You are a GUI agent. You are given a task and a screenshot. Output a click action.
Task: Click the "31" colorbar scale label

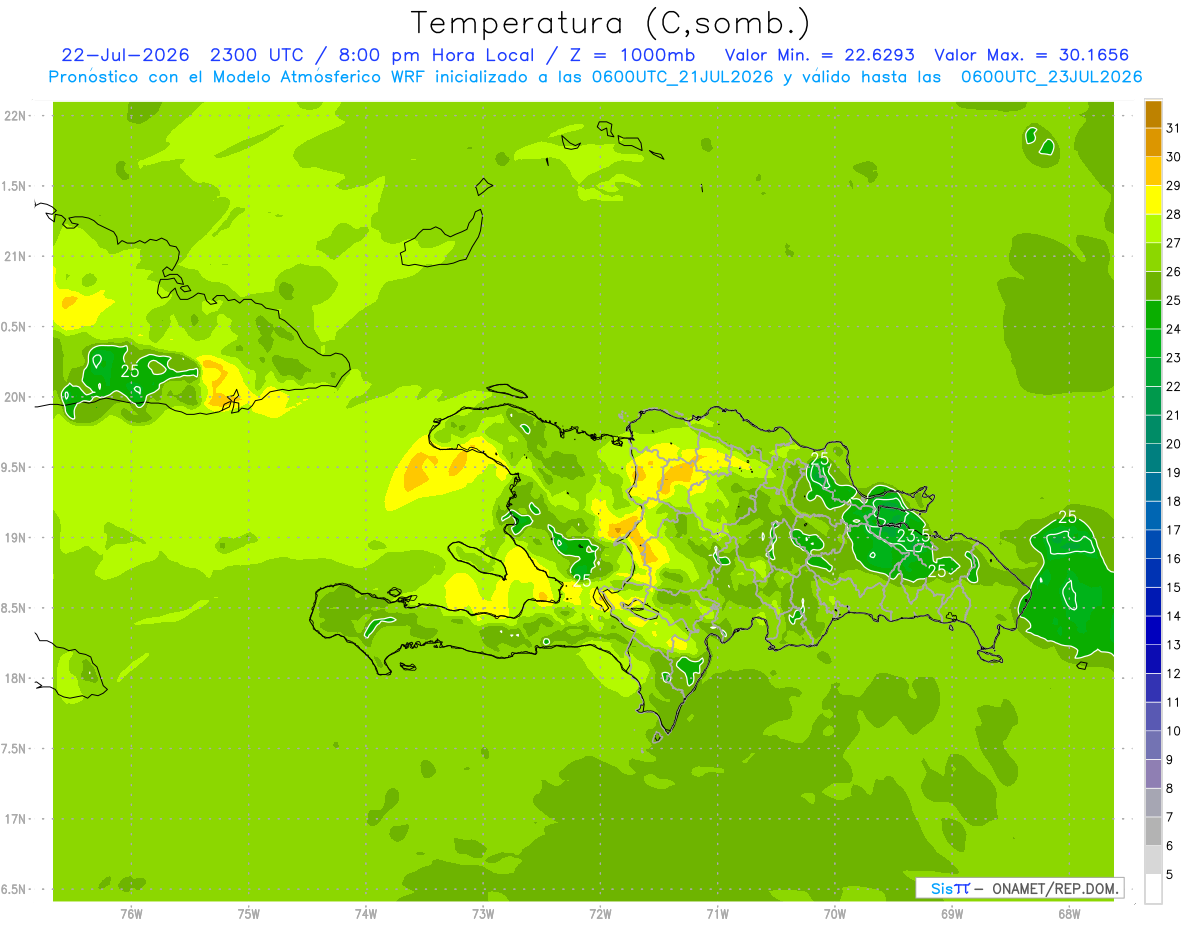point(1173,127)
